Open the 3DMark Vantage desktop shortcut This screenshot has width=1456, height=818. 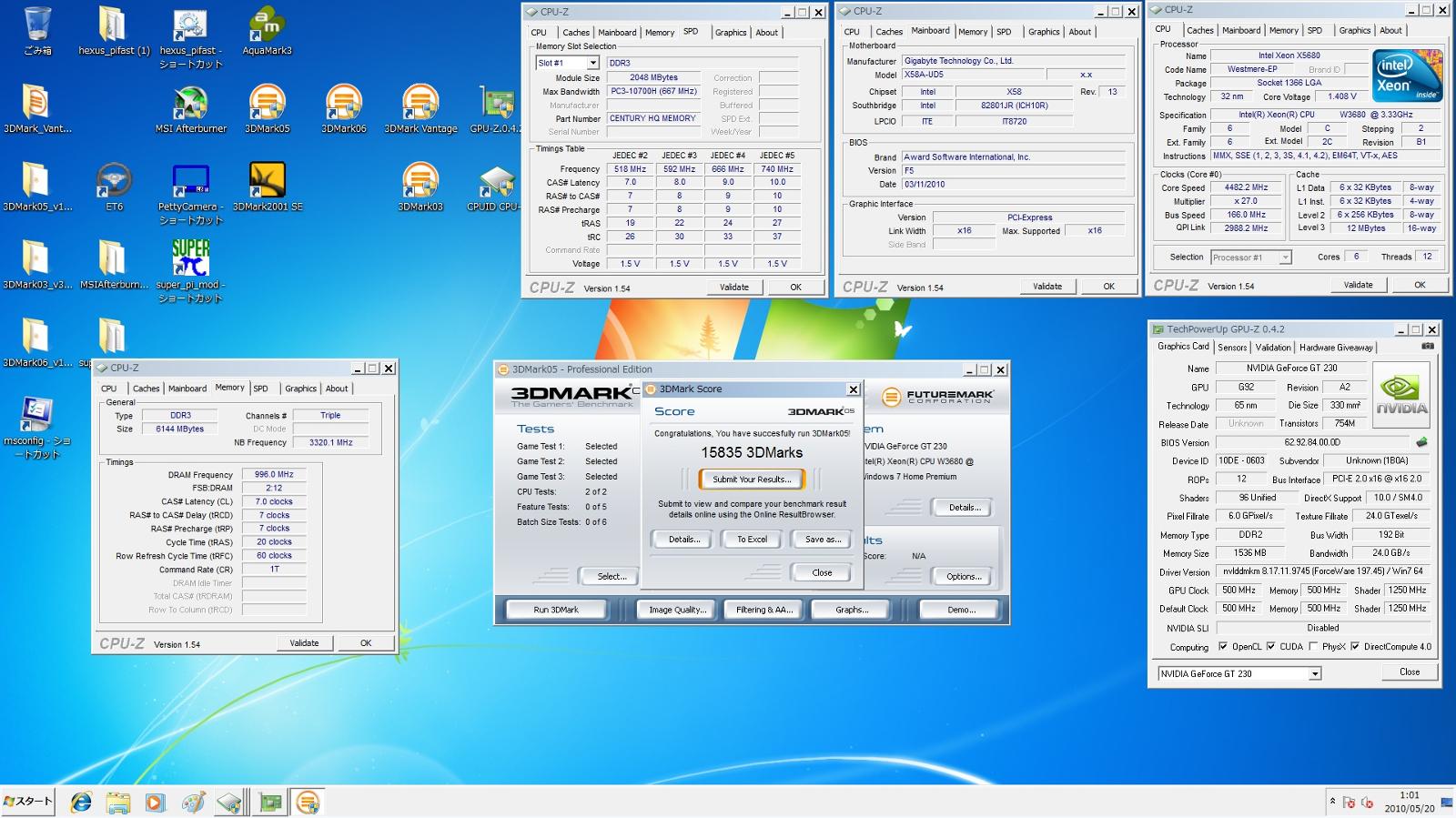[x=420, y=109]
